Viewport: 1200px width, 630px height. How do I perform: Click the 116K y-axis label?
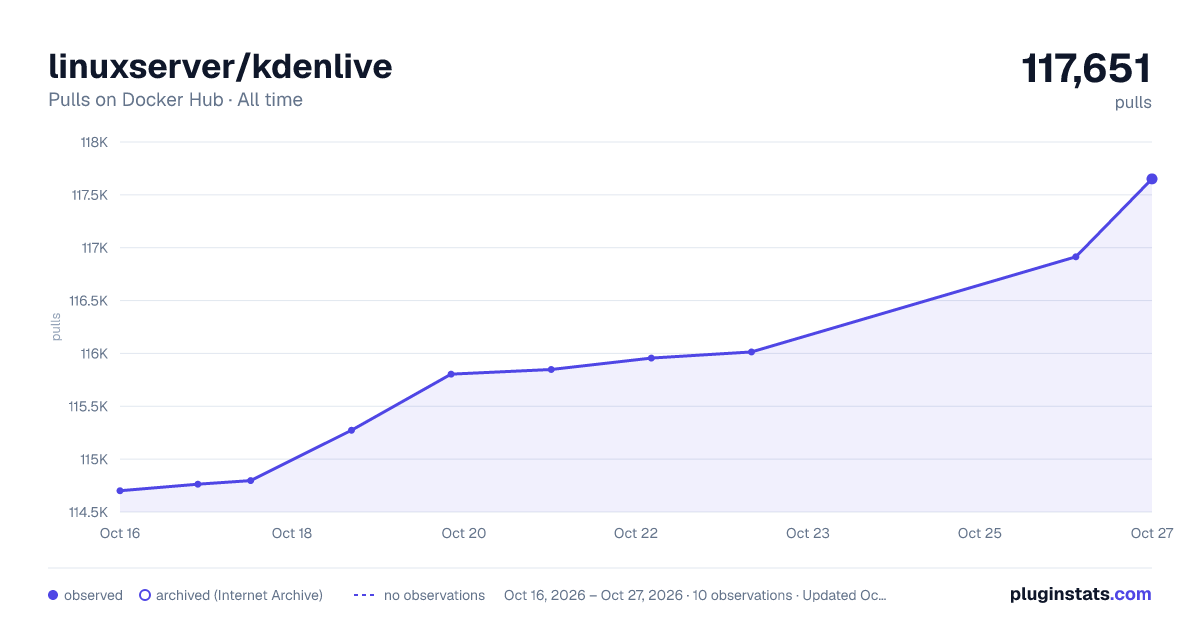[94, 354]
